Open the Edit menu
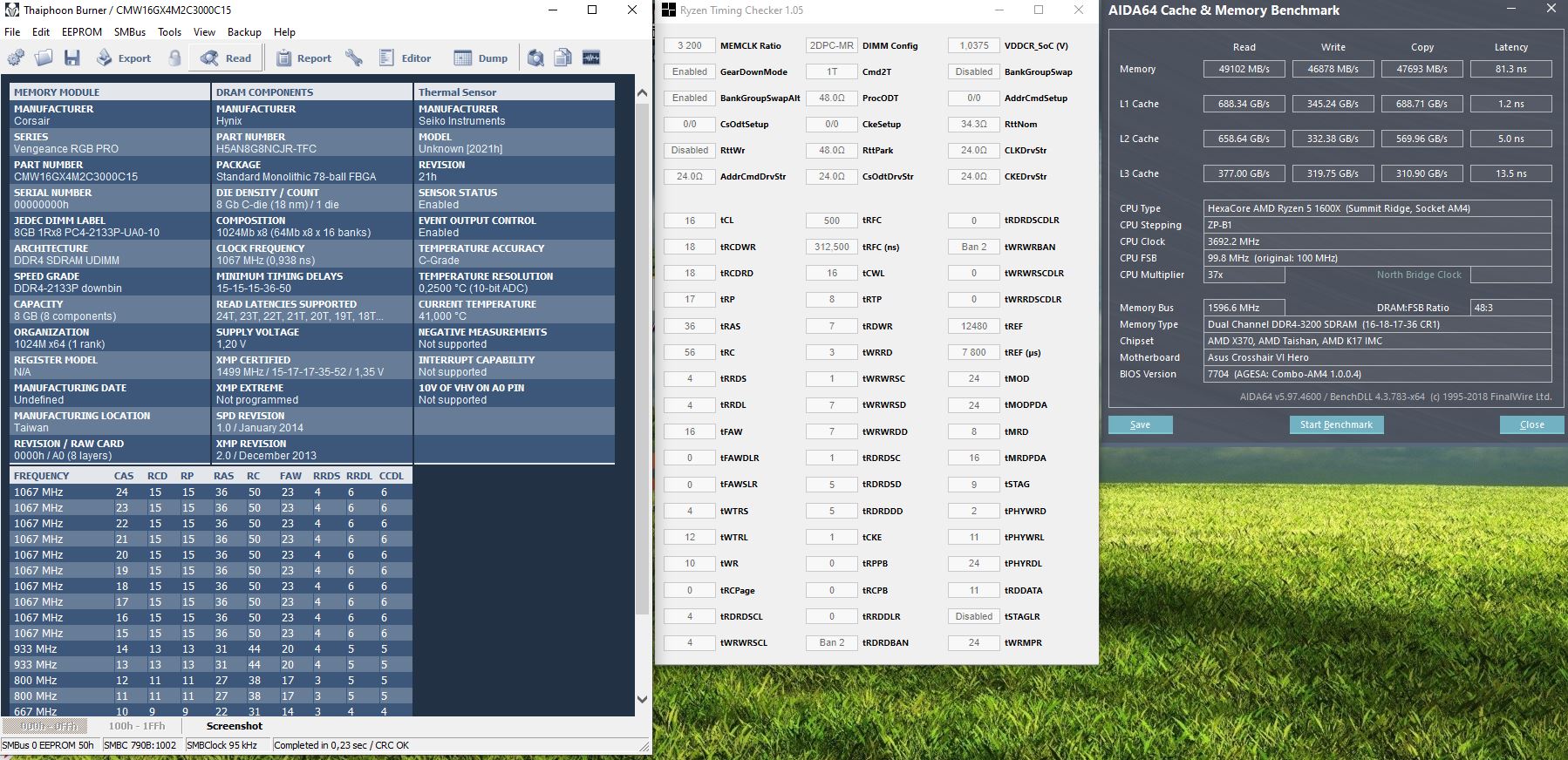The image size is (1568, 760). [x=41, y=32]
